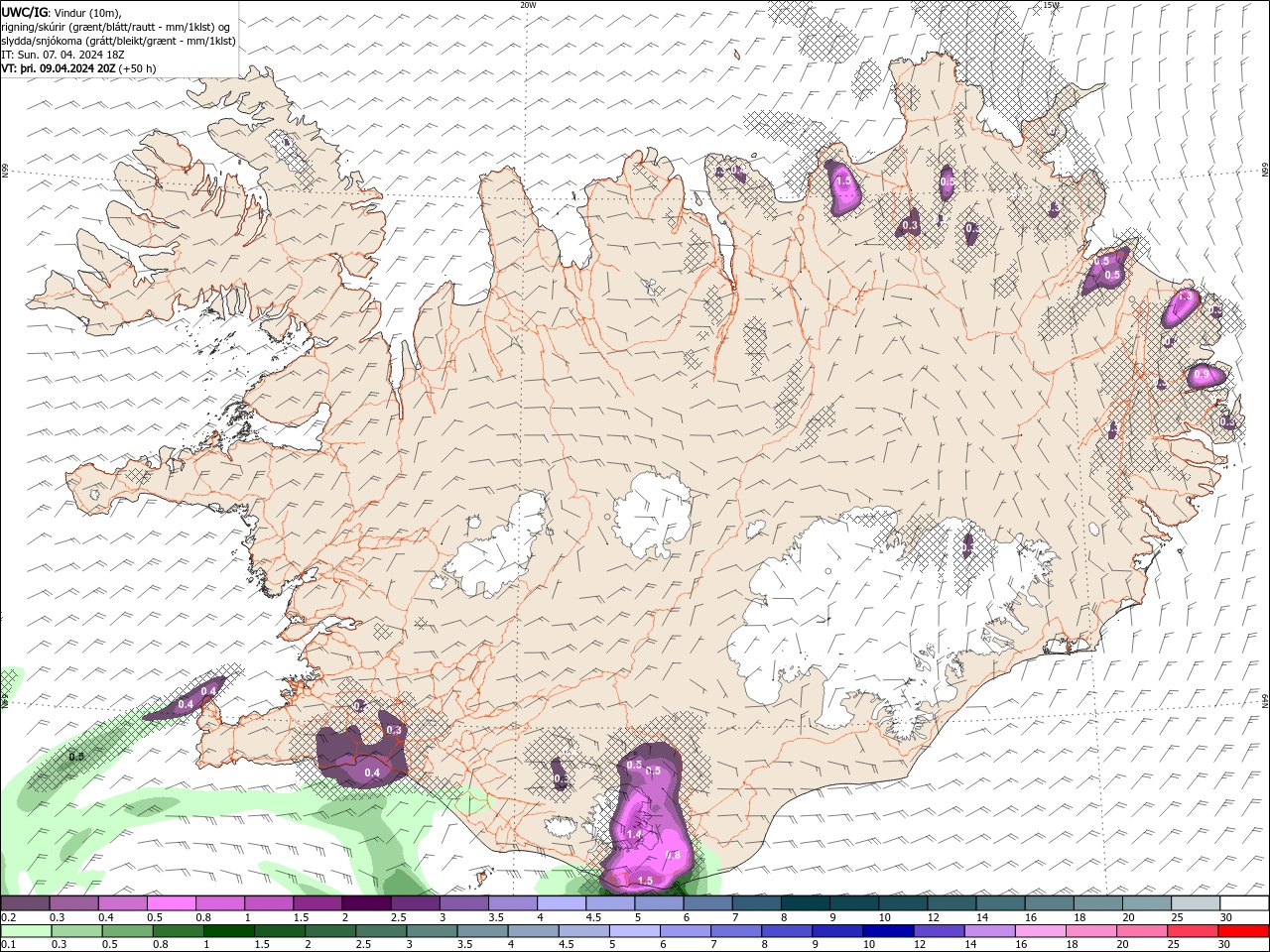Image resolution: width=1270 pixels, height=952 pixels.
Task: Select dark teal swatch between 8 and 9, upper legend
Action: point(805,903)
